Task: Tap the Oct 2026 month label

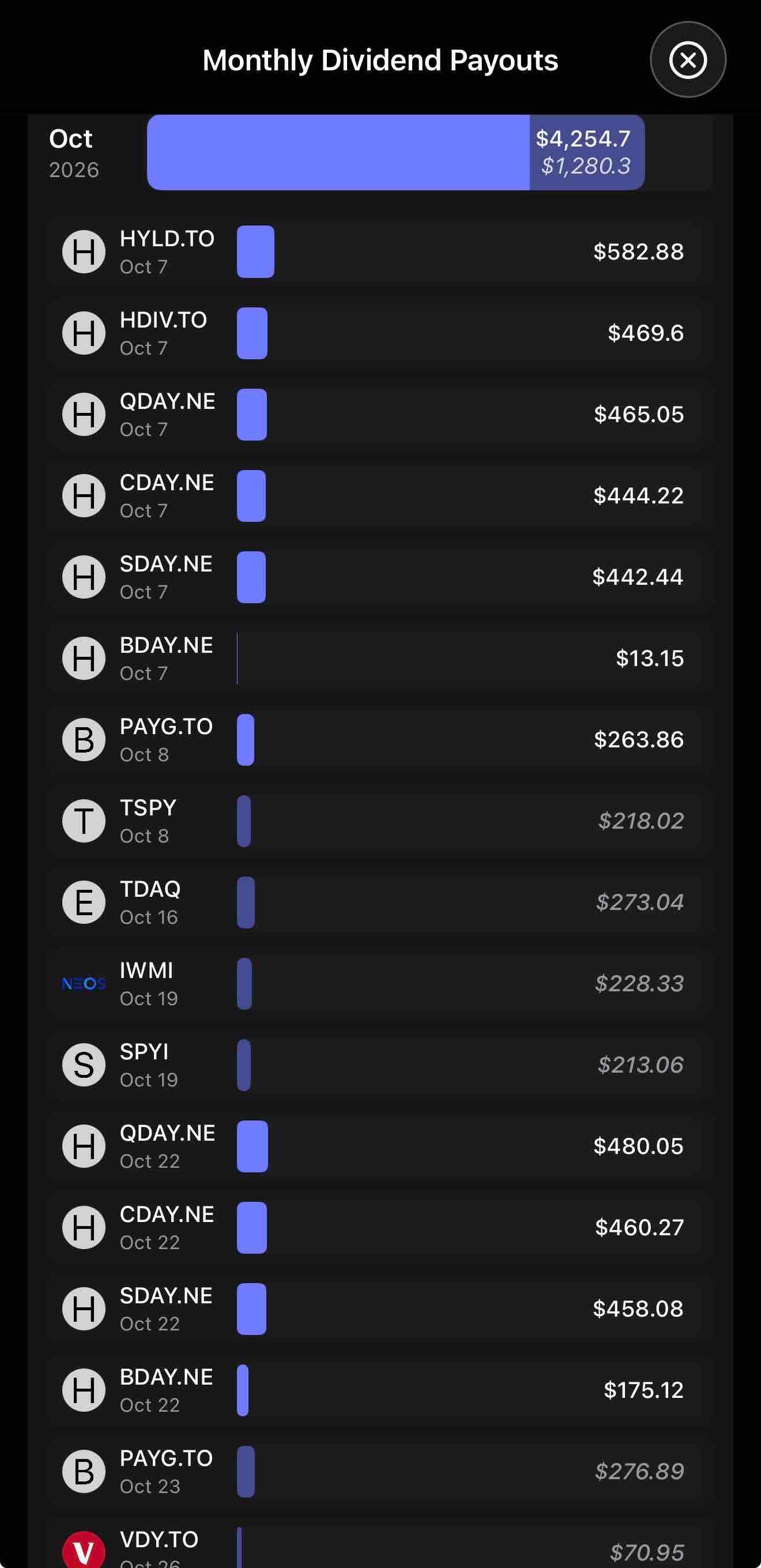Action: coord(74,153)
